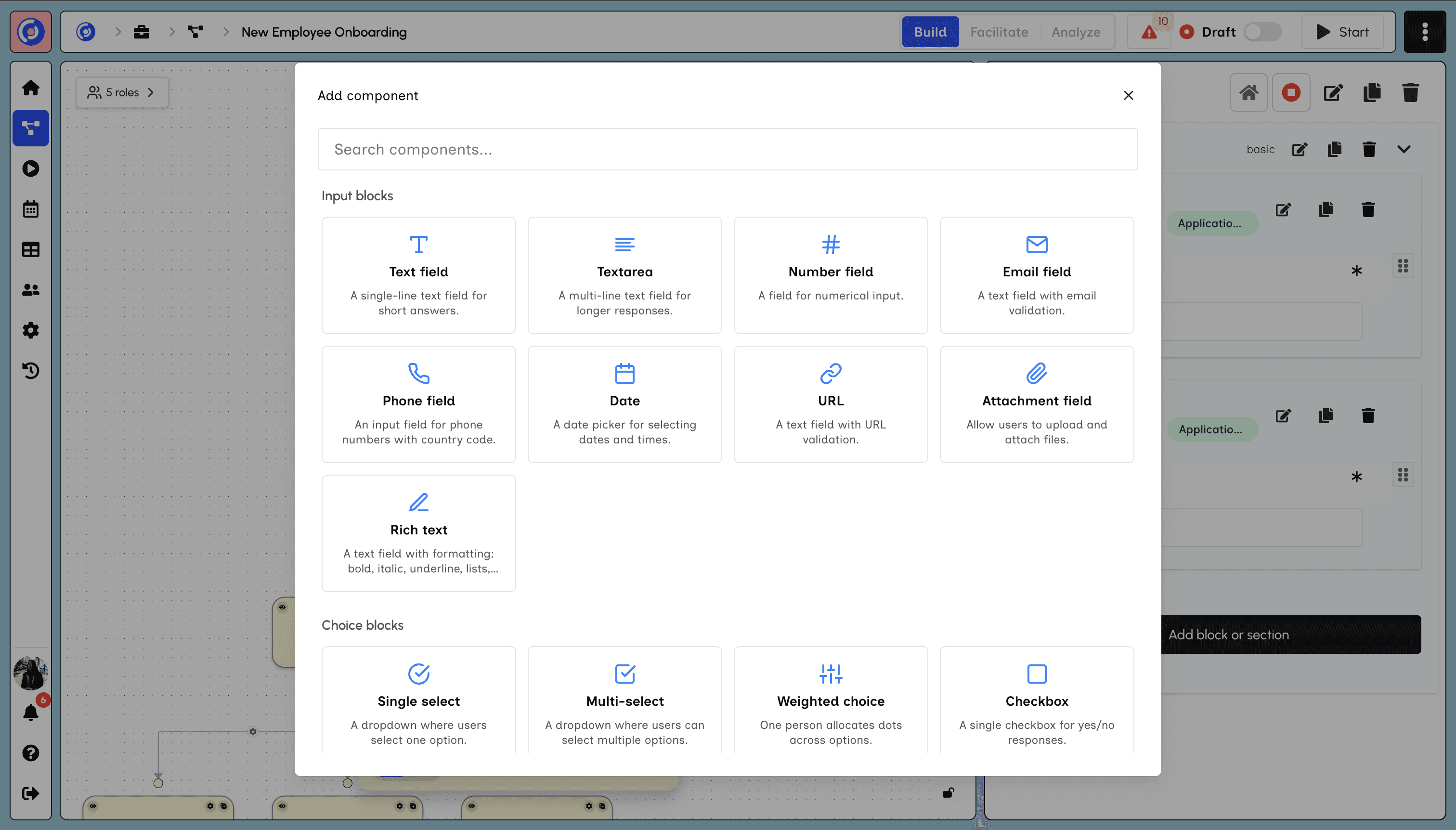Choose the Weighted choice component

[831, 701]
